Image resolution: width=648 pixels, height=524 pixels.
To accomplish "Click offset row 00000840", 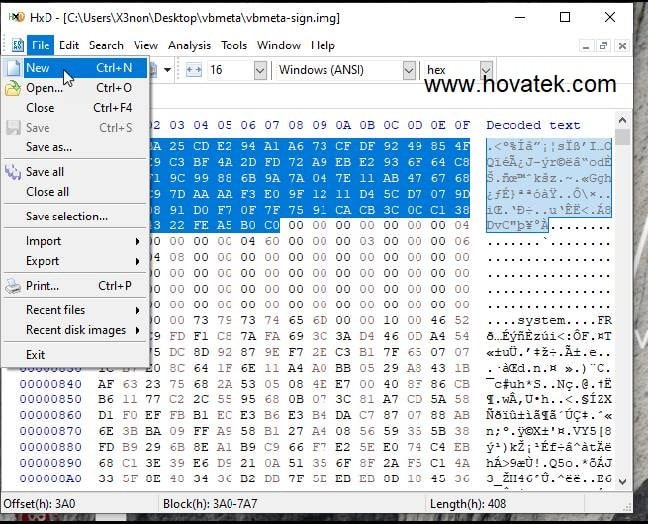I will click(50, 384).
